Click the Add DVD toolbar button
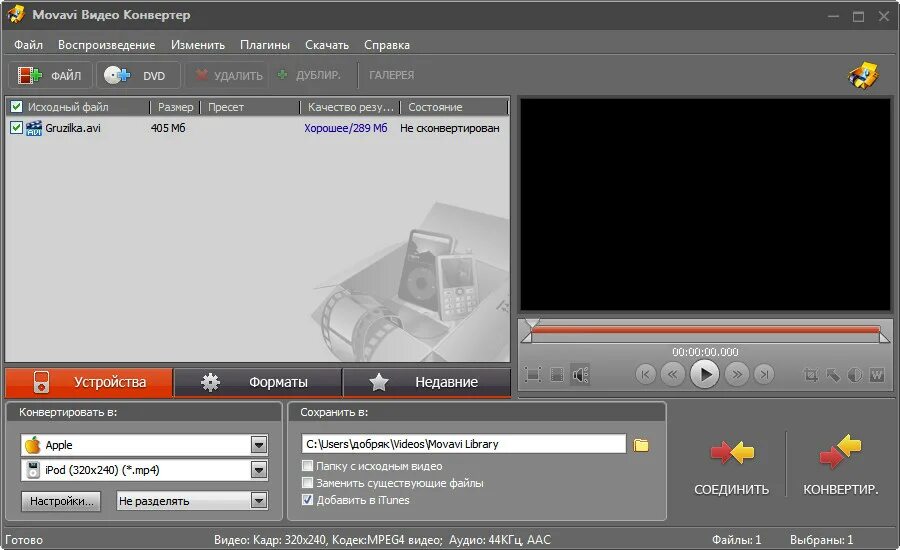This screenshot has width=900, height=550. click(138, 75)
